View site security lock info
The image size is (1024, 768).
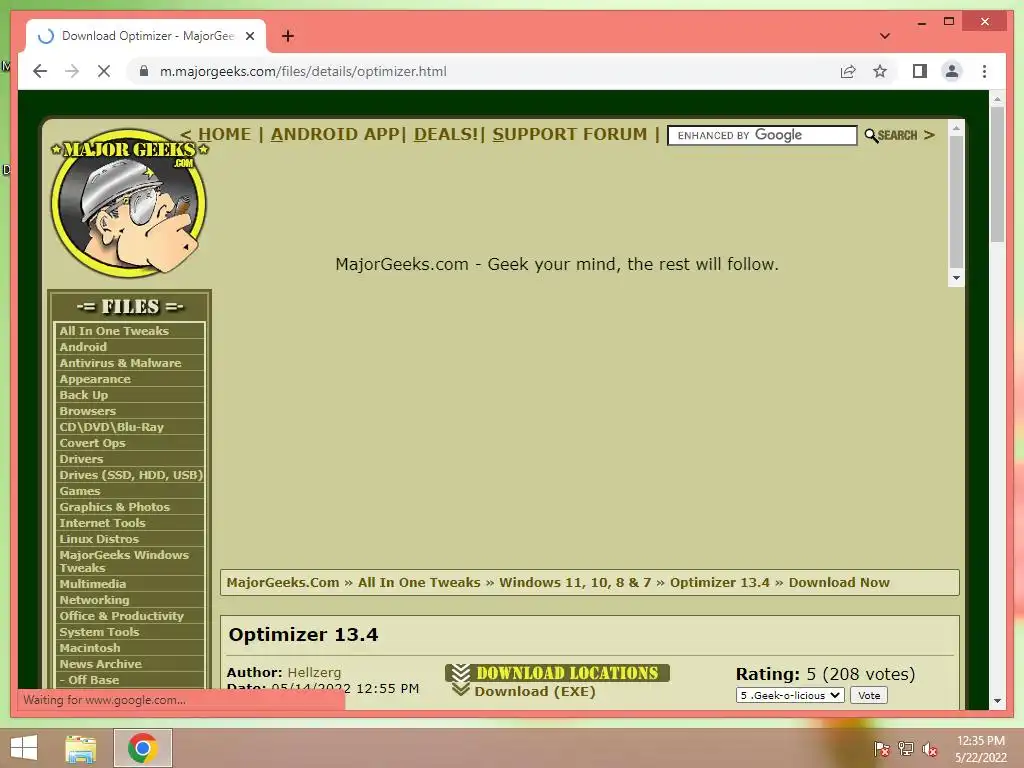[x=144, y=71]
